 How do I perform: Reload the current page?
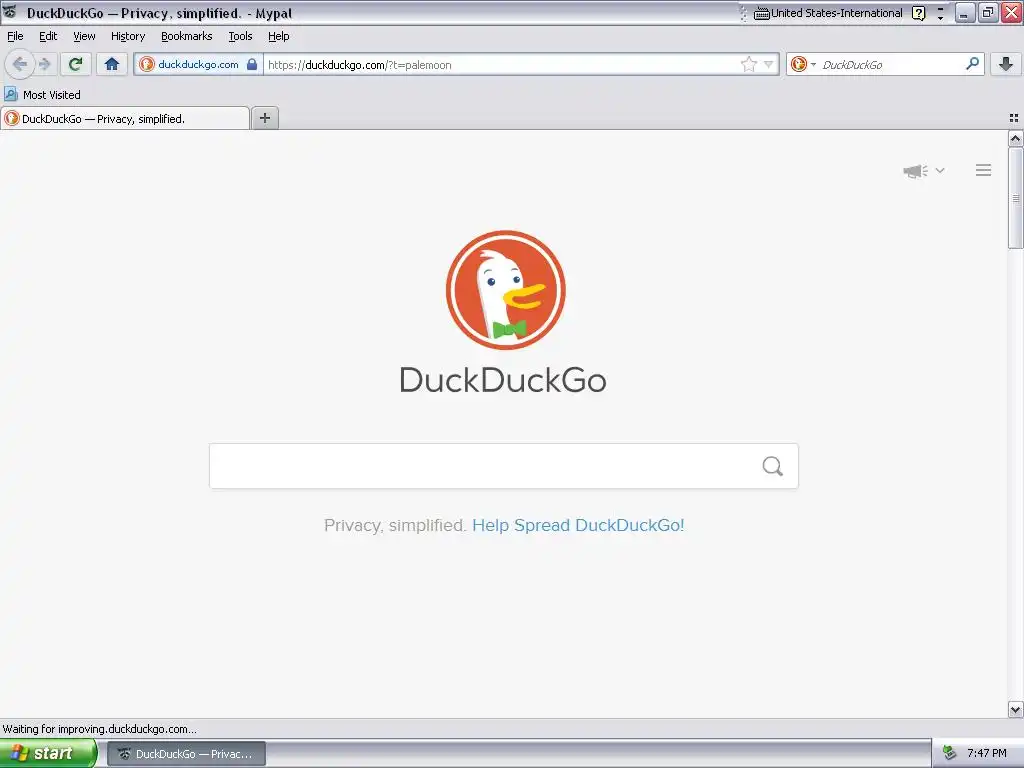(x=76, y=64)
